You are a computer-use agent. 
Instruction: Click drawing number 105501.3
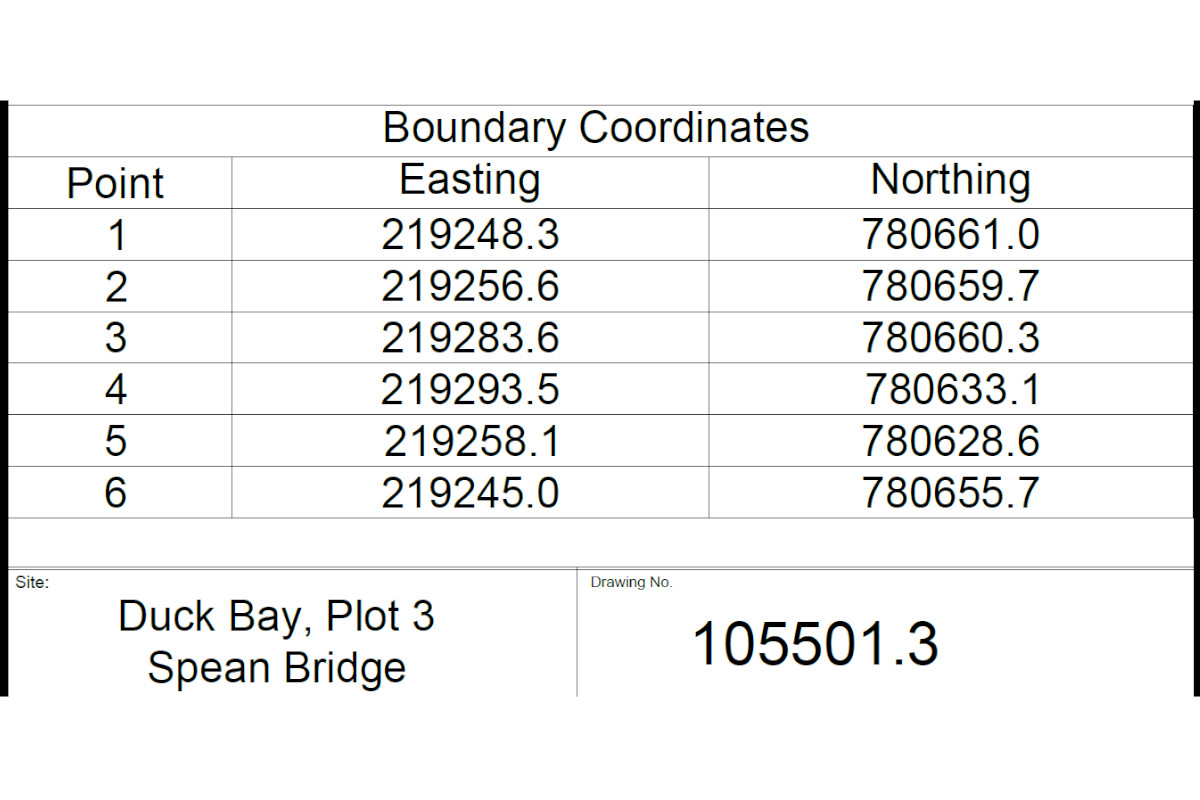coord(815,644)
